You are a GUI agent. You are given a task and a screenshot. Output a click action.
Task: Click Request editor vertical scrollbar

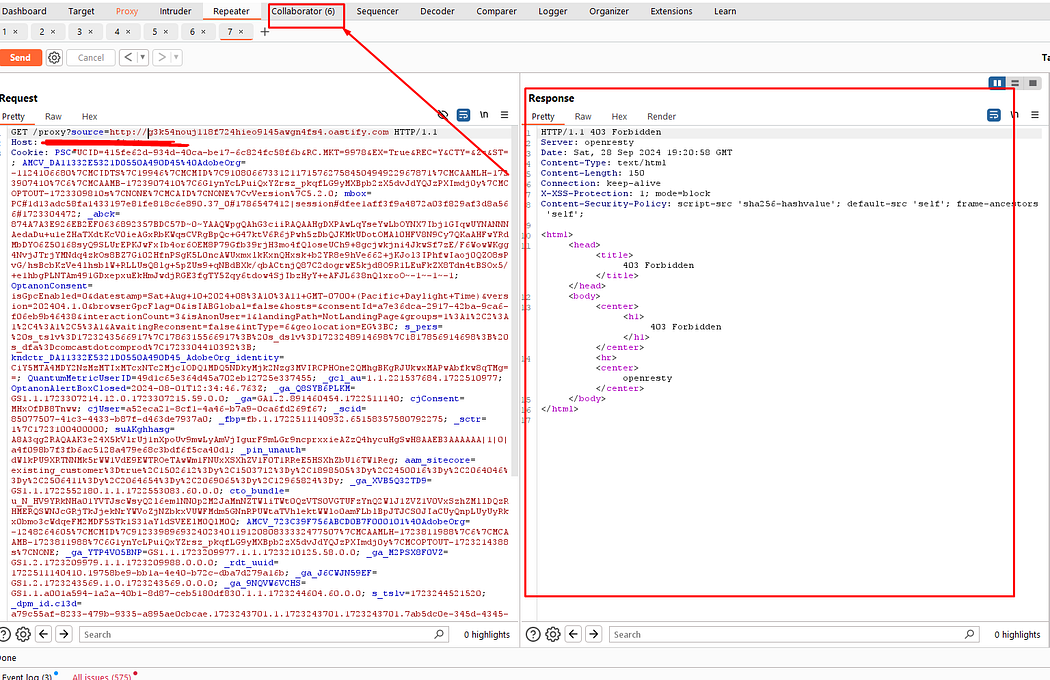pyautogui.click(x=514, y=301)
